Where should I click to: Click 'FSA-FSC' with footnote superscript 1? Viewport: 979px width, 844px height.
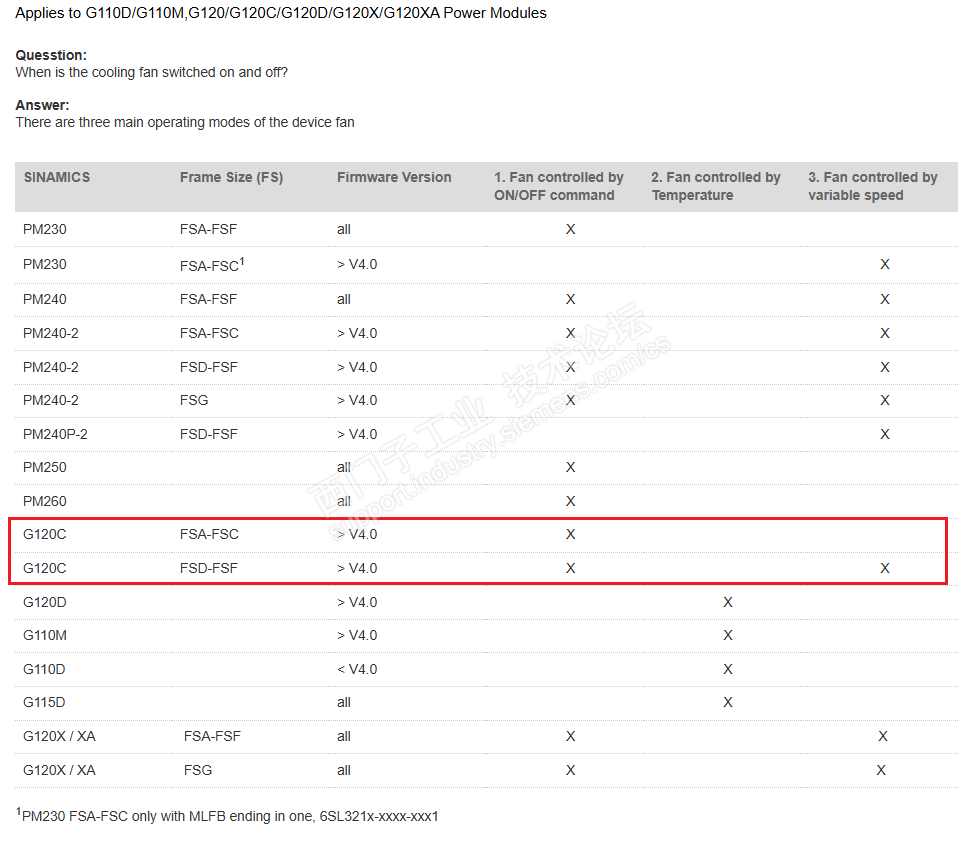point(212,265)
